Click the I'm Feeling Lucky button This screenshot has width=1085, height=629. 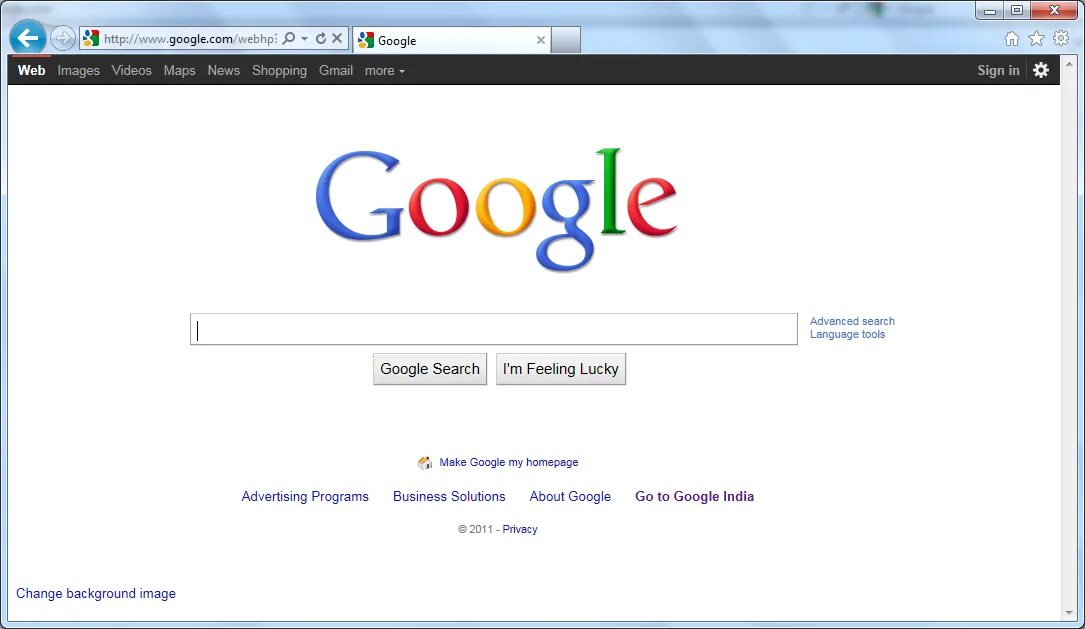point(560,369)
